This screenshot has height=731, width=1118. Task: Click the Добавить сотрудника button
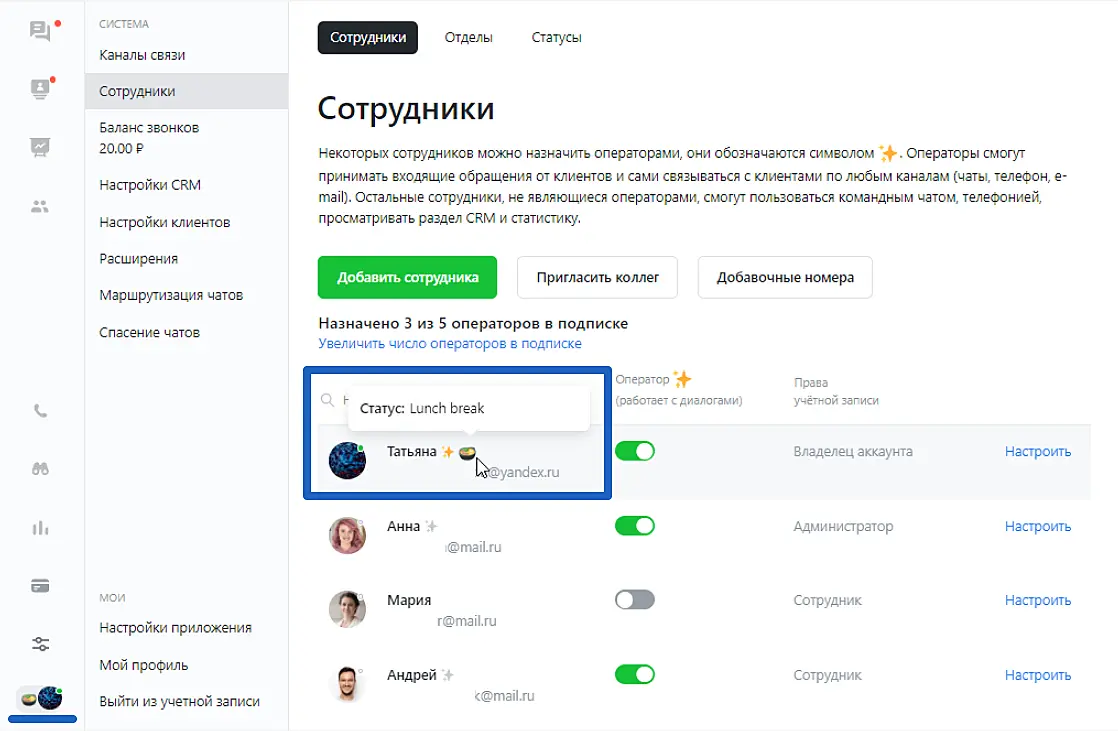point(407,277)
